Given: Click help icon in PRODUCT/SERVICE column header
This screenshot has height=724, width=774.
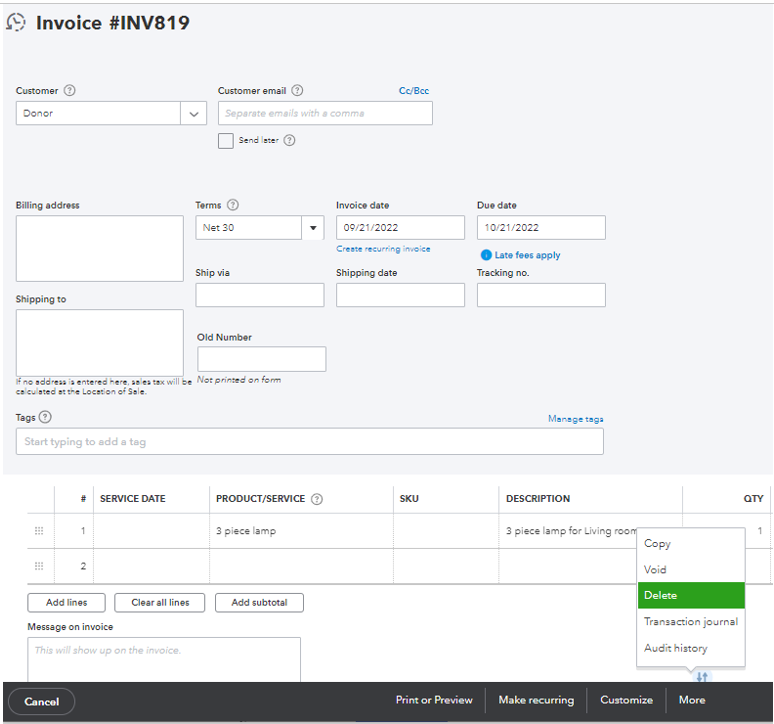Looking at the screenshot, I should coord(317,499).
